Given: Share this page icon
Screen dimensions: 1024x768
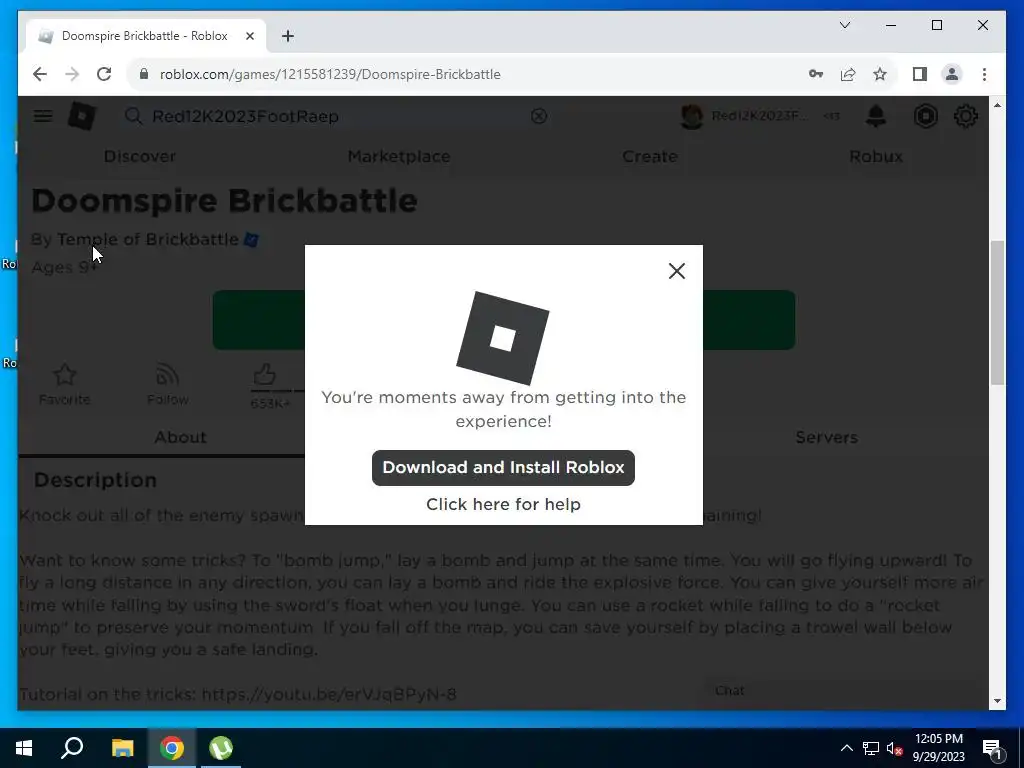Looking at the screenshot, I should click(848, 74).
